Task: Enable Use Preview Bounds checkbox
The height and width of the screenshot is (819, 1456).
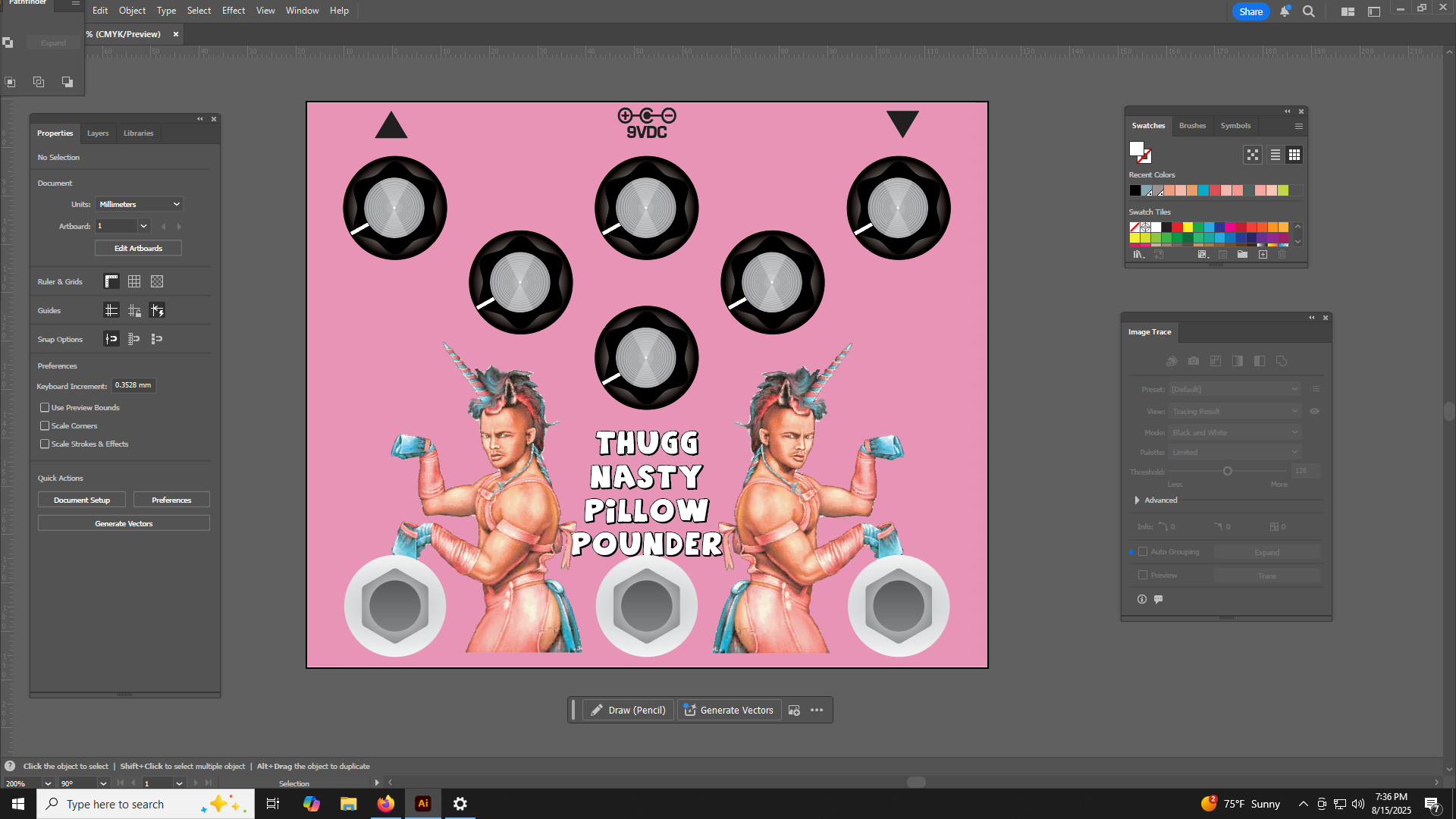Action: pos(45,408)
